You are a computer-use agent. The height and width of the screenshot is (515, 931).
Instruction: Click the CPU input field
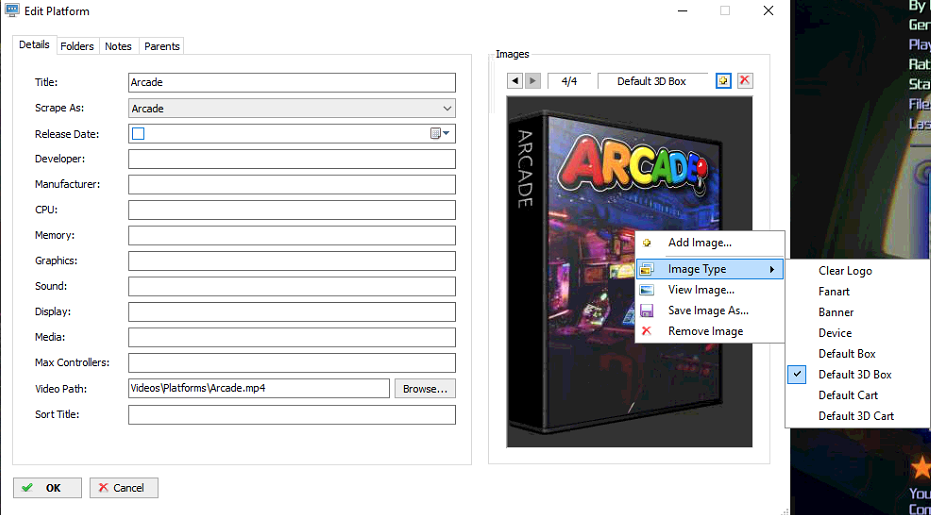(x=292, y=210)
